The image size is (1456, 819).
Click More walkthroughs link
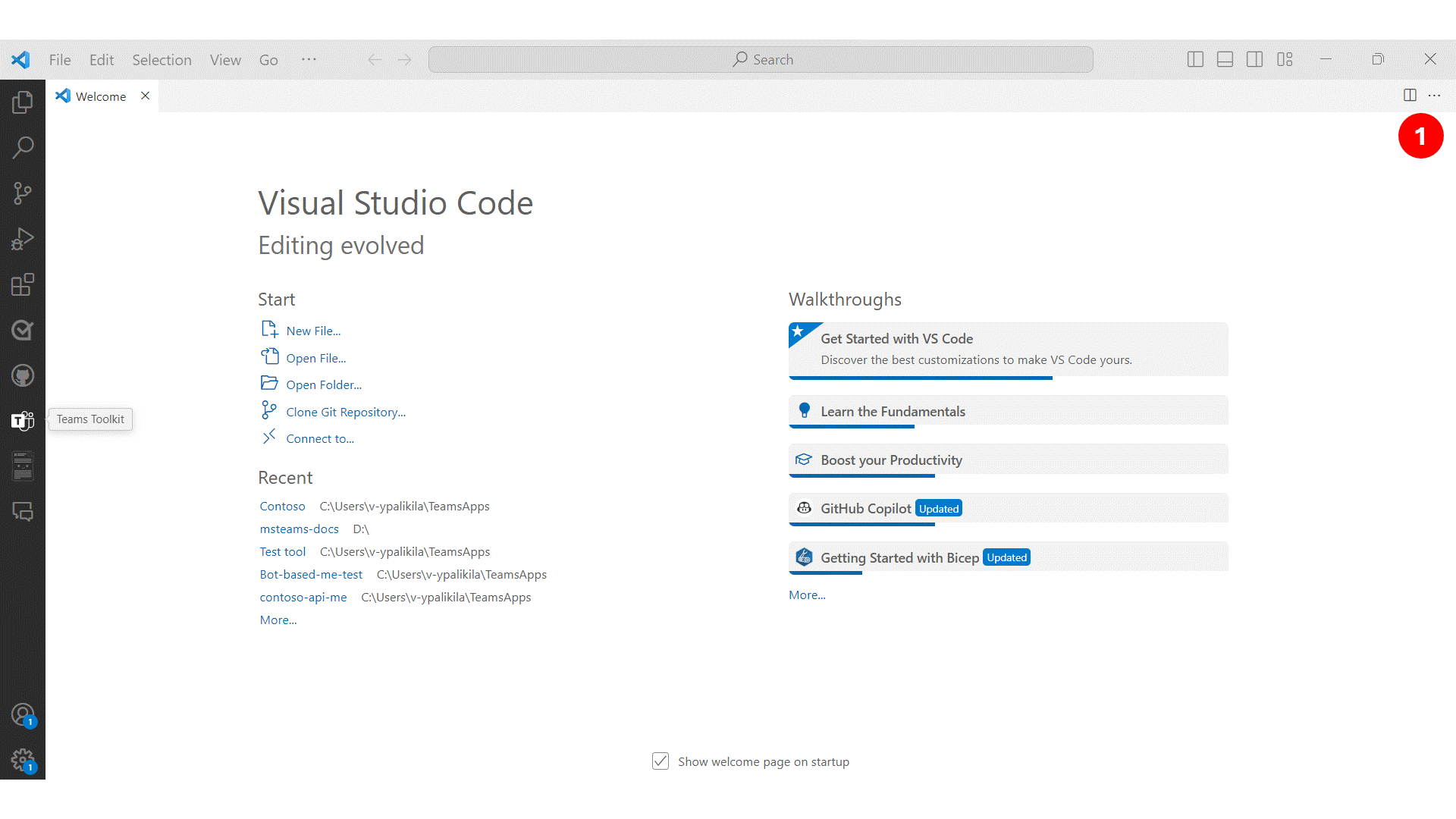pyautogui.click(x=807, y=594)
